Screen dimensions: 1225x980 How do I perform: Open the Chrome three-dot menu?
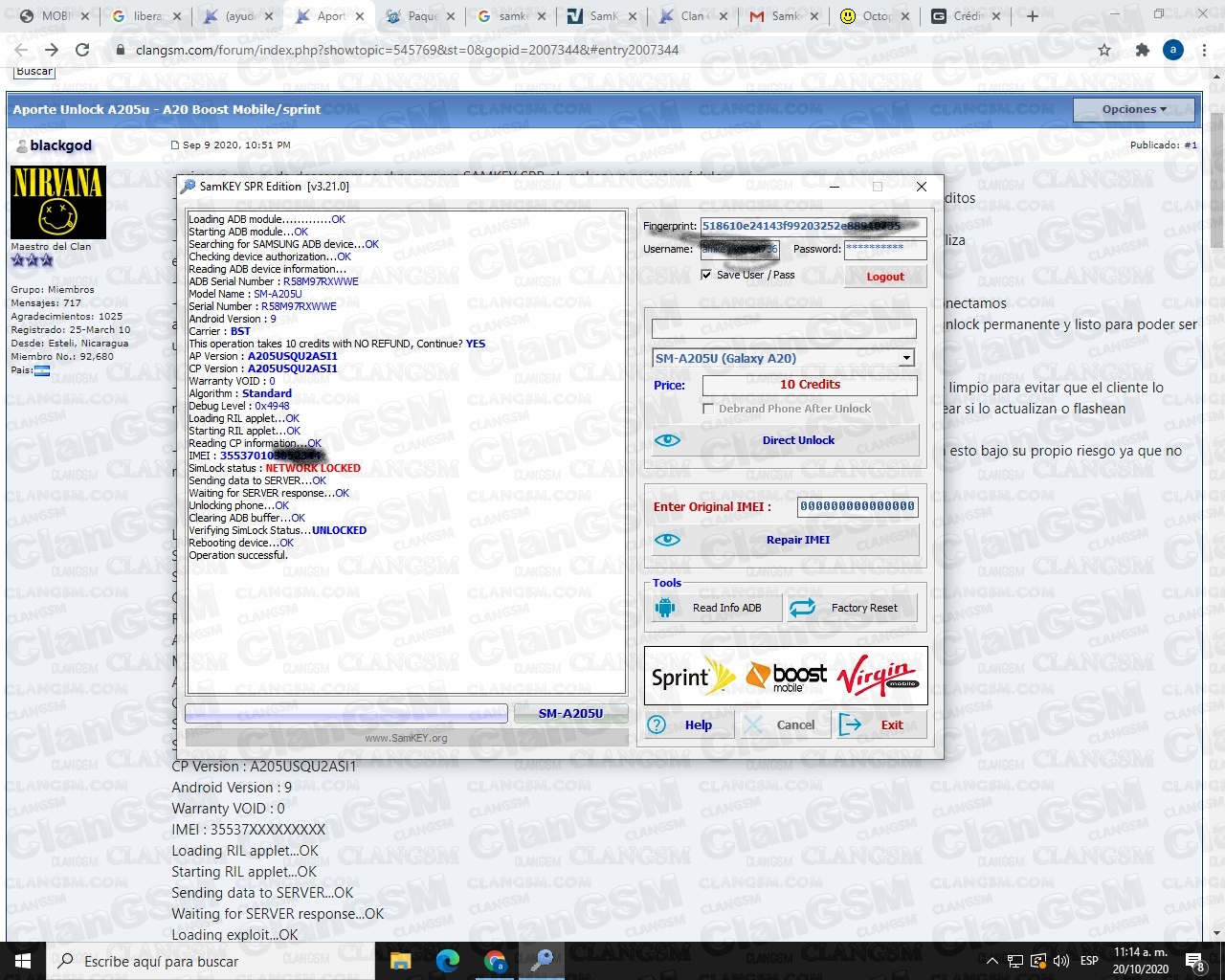tap(1204, 50)
